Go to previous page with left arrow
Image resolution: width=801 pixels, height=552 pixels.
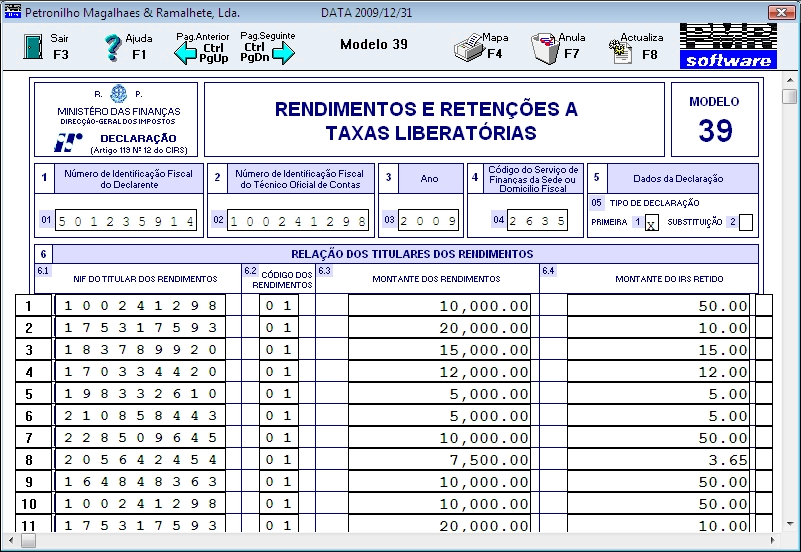pos(185,53)
